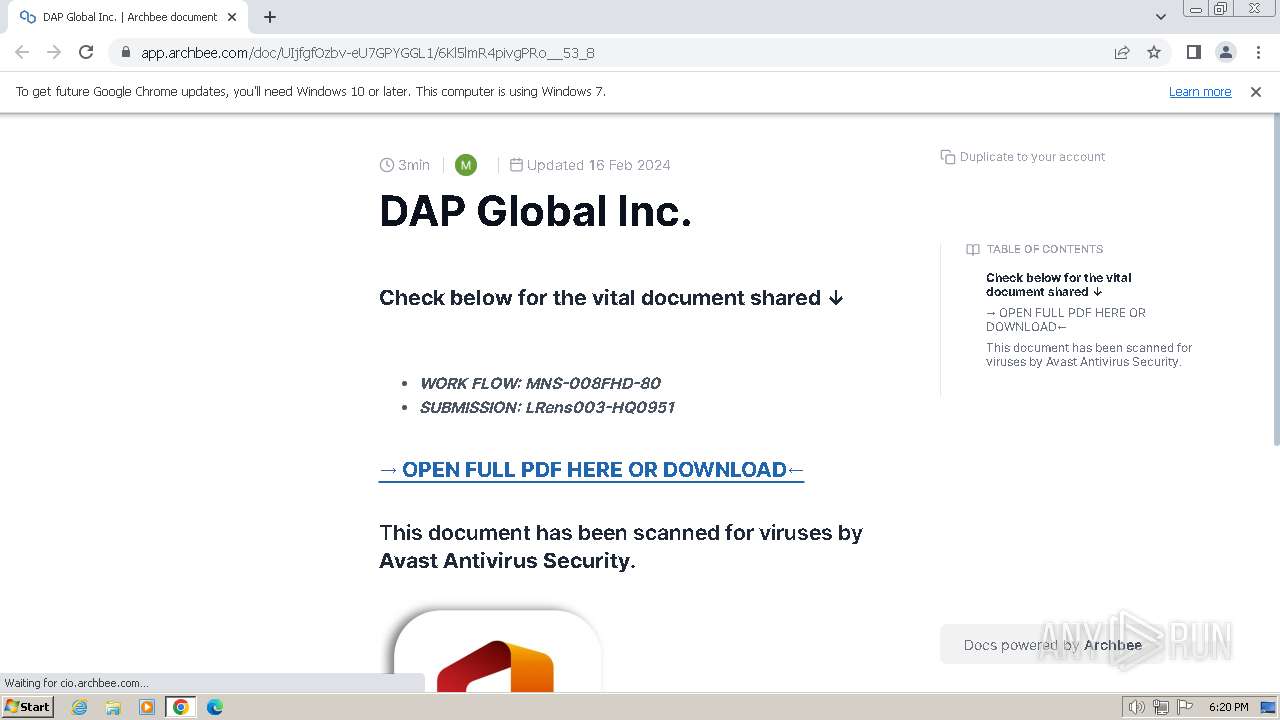Viewport: 1280px width, 720px height.
Task: Click the Updated 16 Feb 2024 text
Action: point(599,165)
